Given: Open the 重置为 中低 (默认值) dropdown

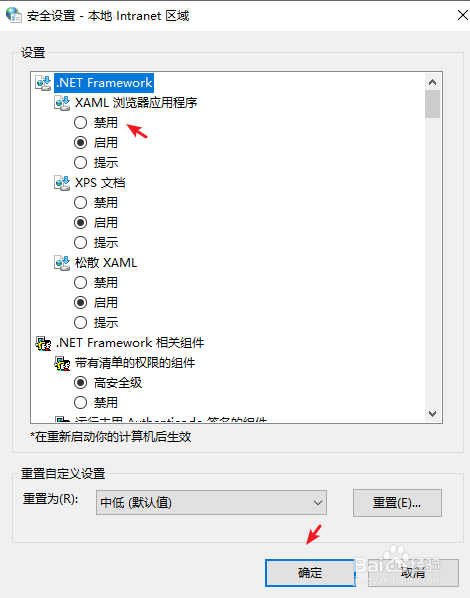Looking at the screenshot, I should [211, 503].
